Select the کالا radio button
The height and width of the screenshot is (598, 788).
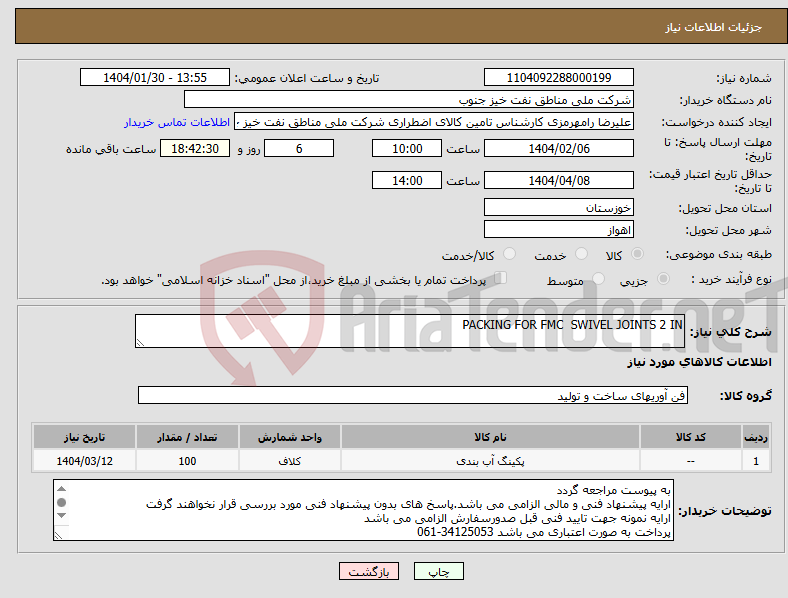[637, 254]
